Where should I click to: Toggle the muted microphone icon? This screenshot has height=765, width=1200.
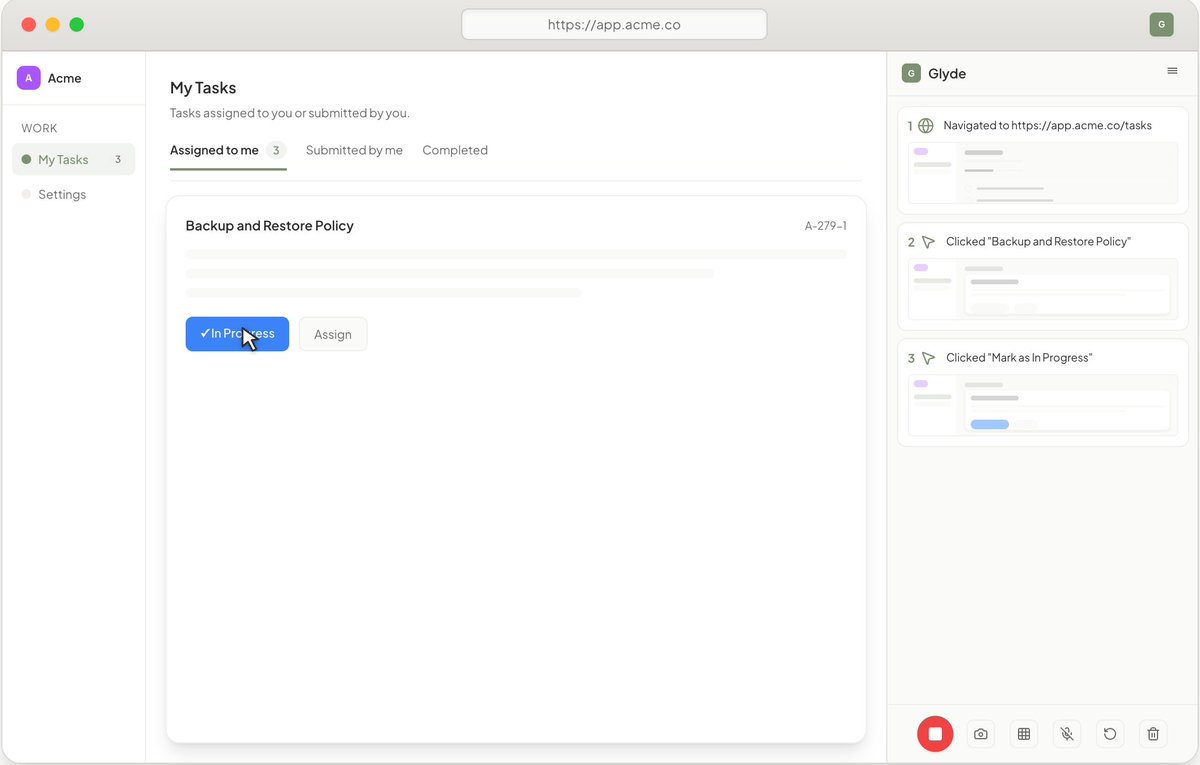pyautogui.click(x=1067, y=734)
